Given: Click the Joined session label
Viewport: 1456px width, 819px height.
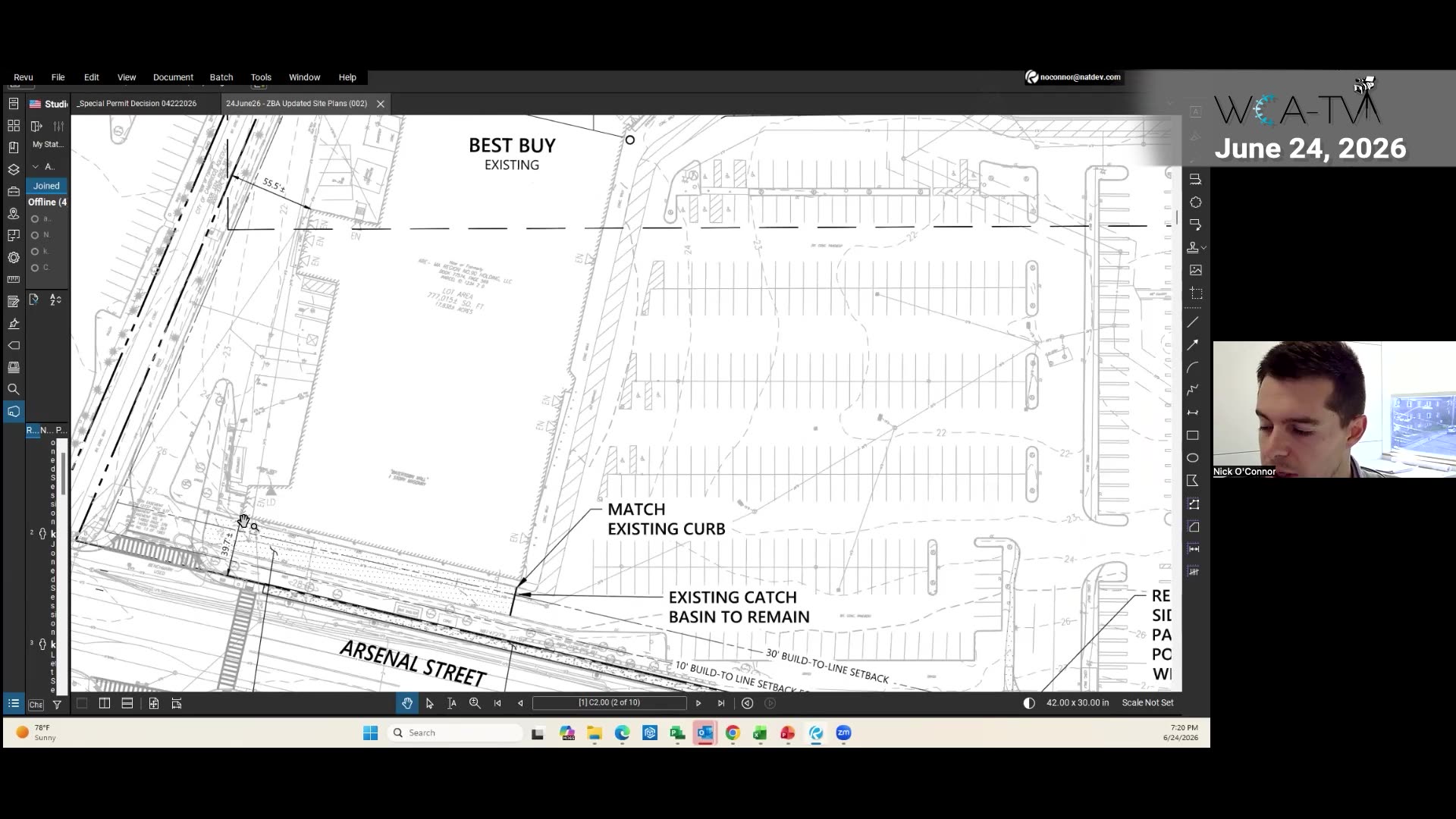Looking at the screenshot, I should pos(46,186).
